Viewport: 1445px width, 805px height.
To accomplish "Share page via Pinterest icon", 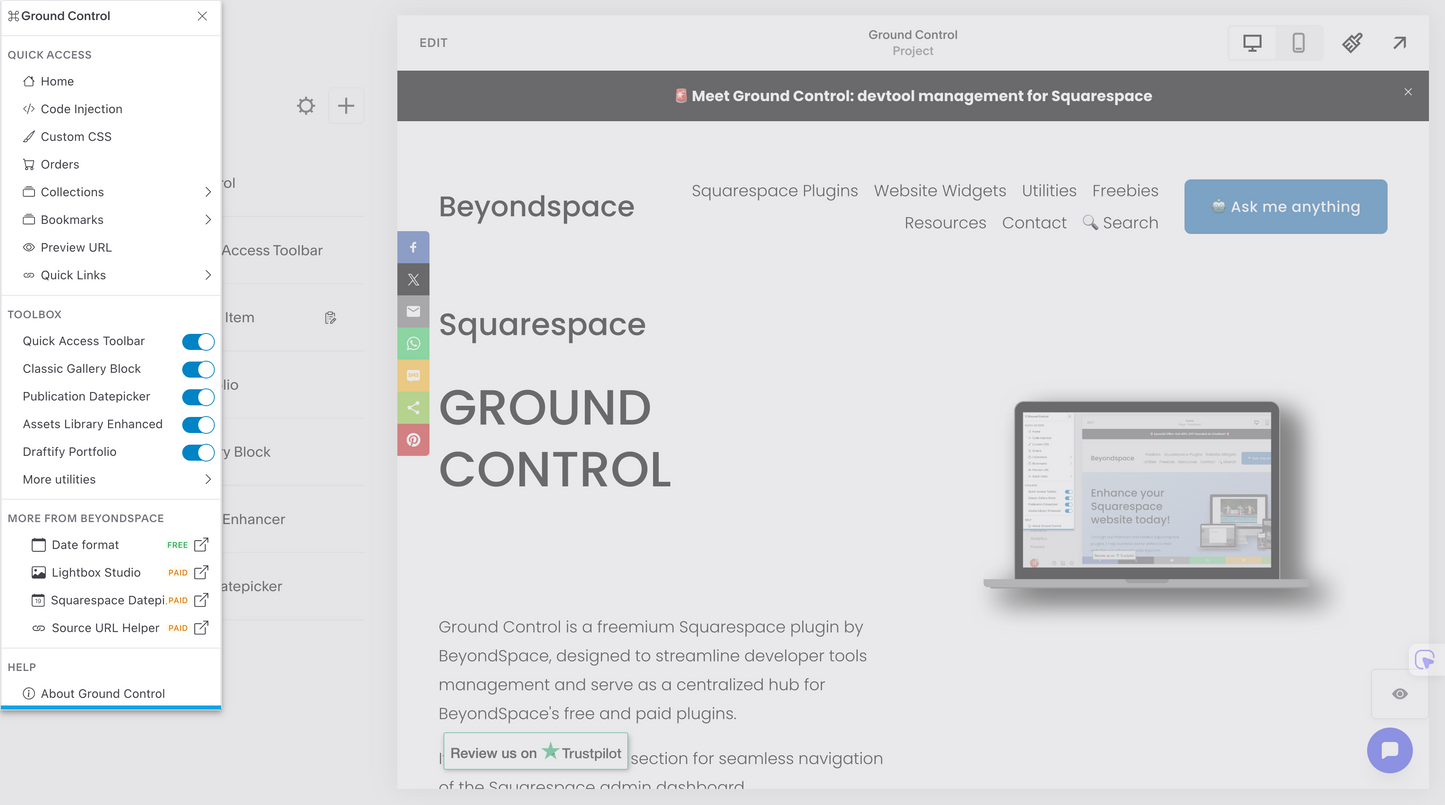I will (x=413, y=439).
